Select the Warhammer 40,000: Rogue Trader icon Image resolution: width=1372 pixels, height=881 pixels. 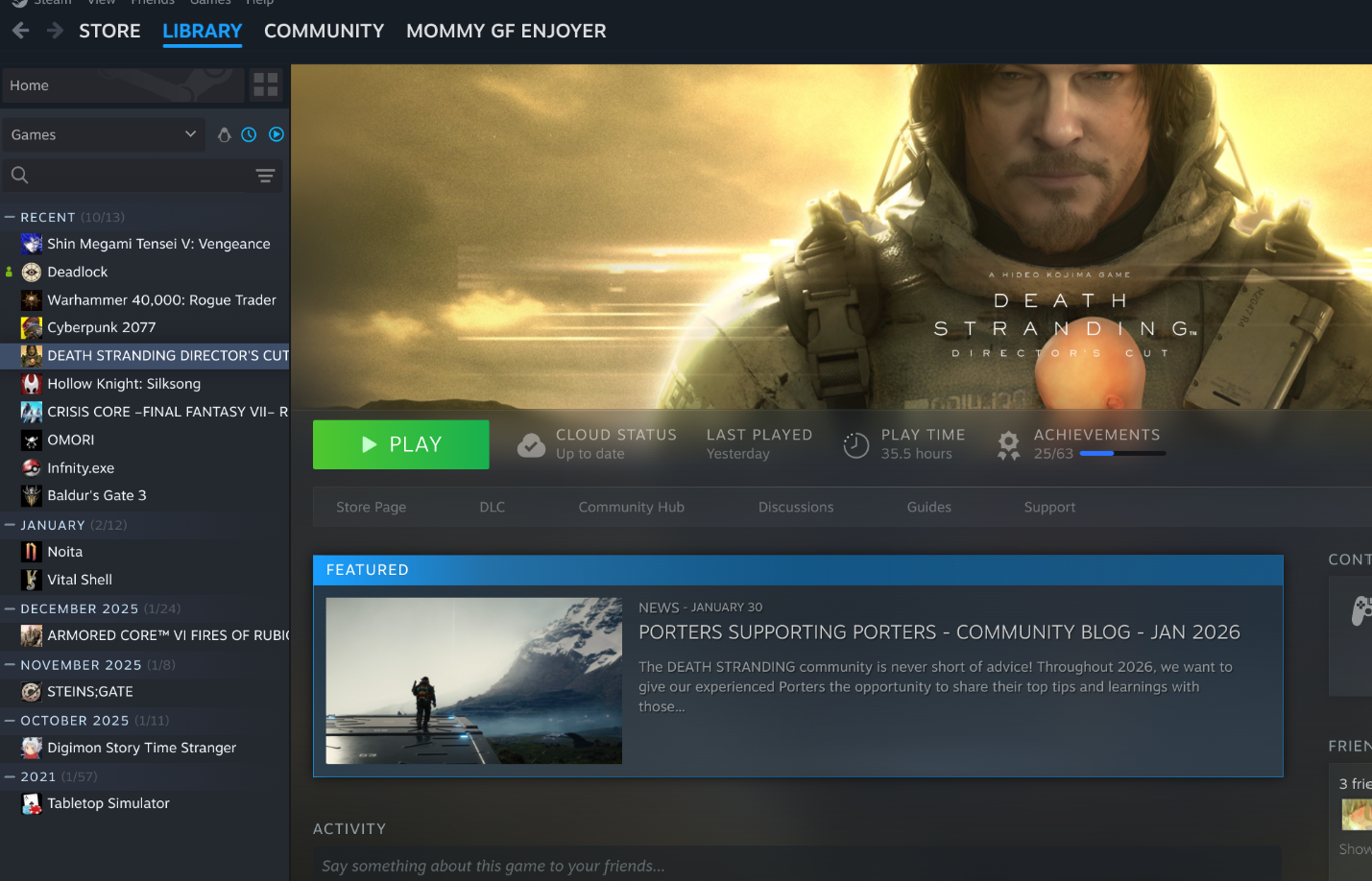pyautogui.click(x=32, y=299)
